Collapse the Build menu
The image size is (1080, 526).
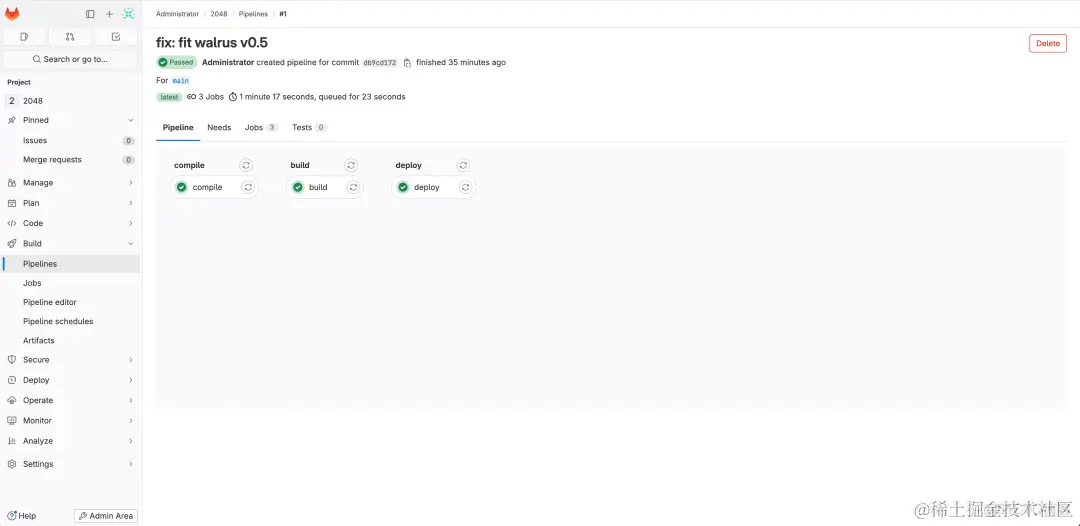click(x=70, y=243)
